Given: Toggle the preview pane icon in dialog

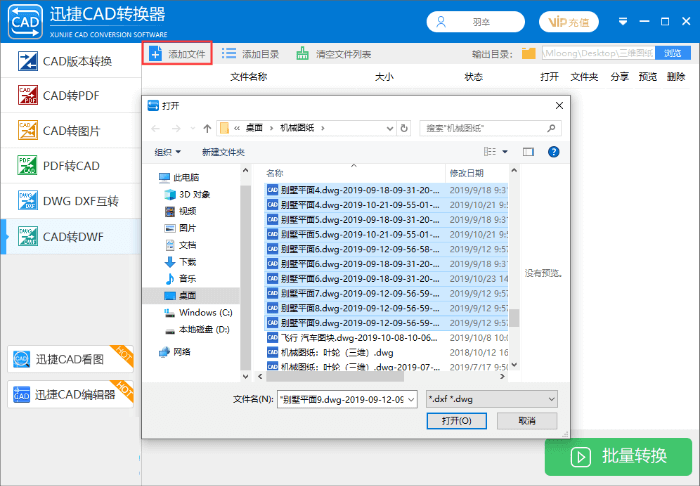Looking at the screenshot, I should (528, 152).
